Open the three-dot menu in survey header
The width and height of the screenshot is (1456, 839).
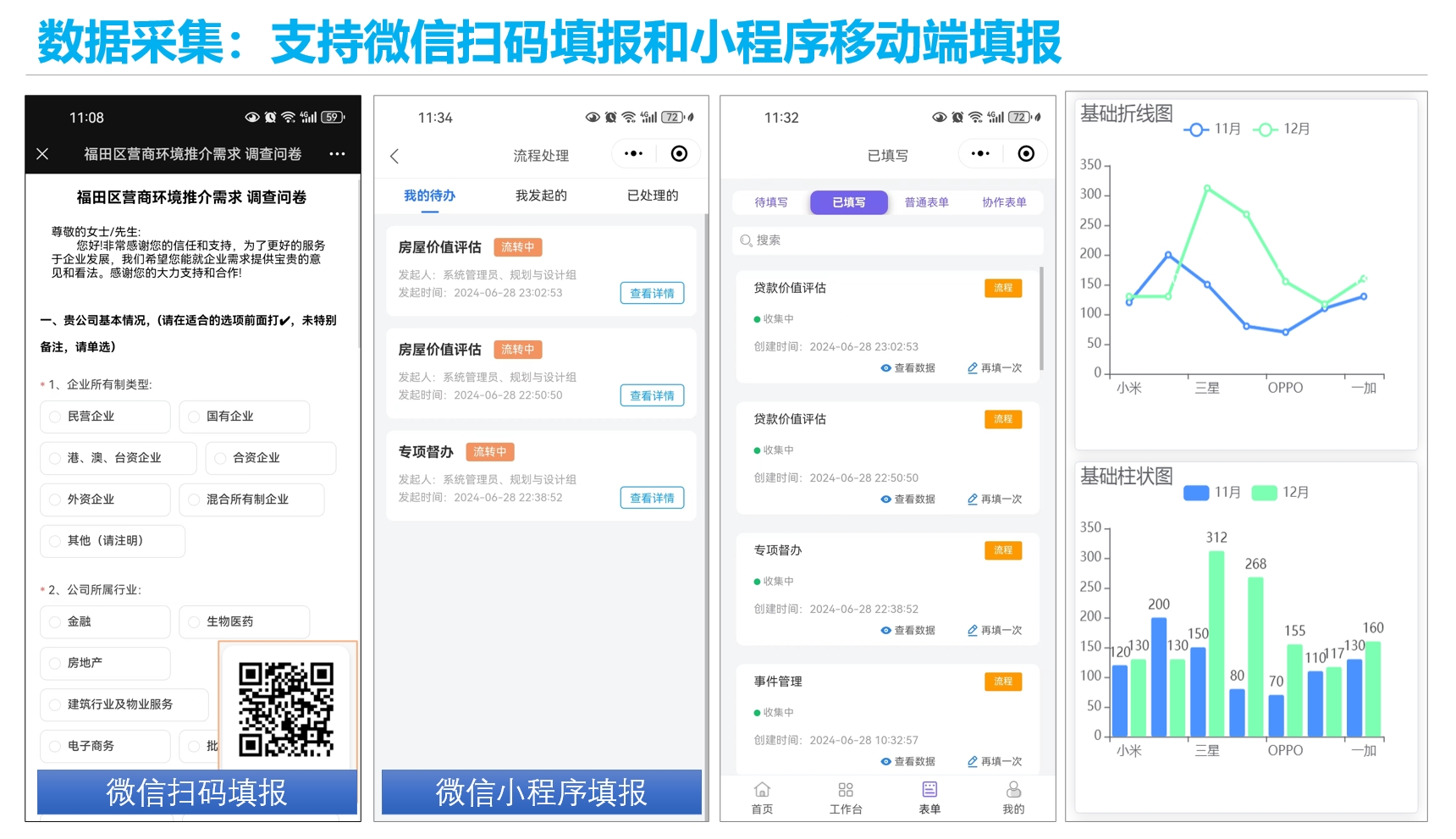[337, 154]
